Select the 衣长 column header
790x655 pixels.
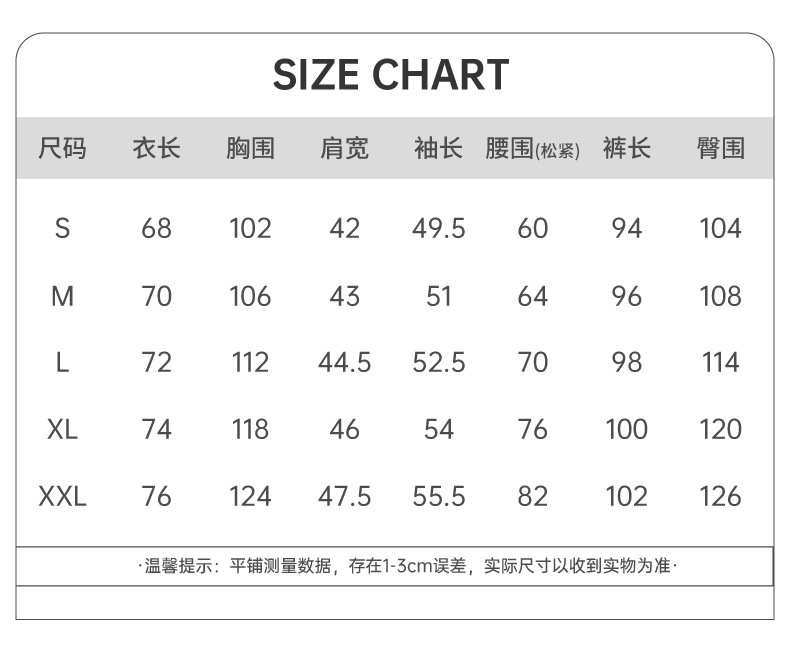156,149
